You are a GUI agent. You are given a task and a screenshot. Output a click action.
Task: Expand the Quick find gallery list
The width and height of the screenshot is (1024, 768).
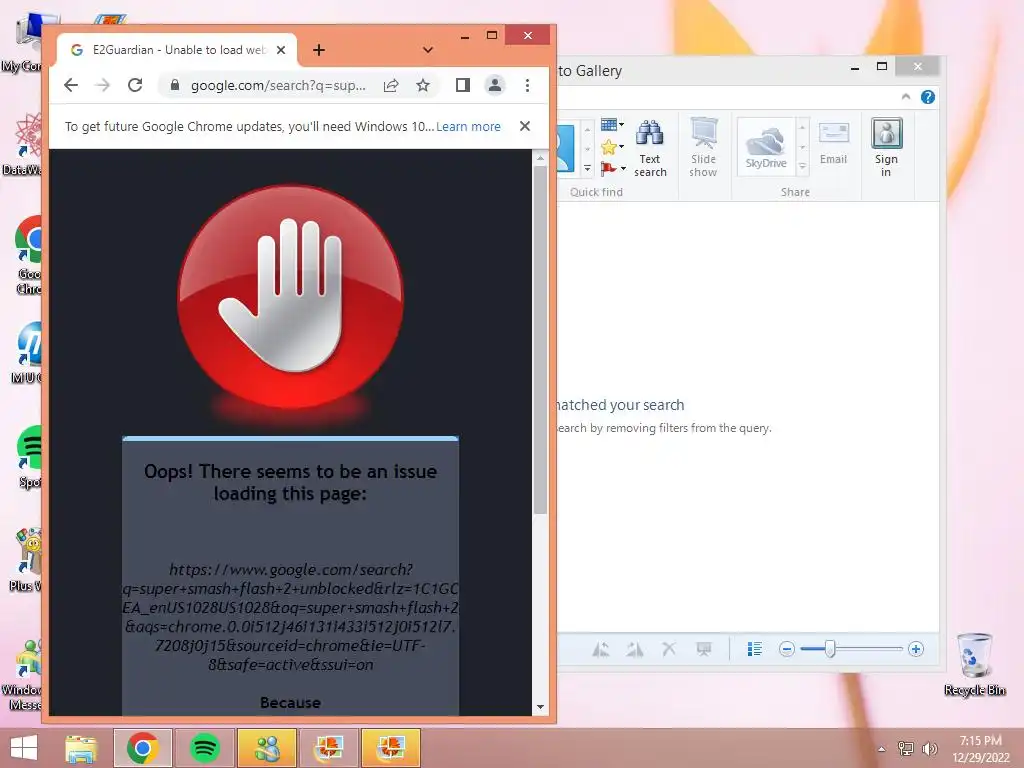pos(587,168)
